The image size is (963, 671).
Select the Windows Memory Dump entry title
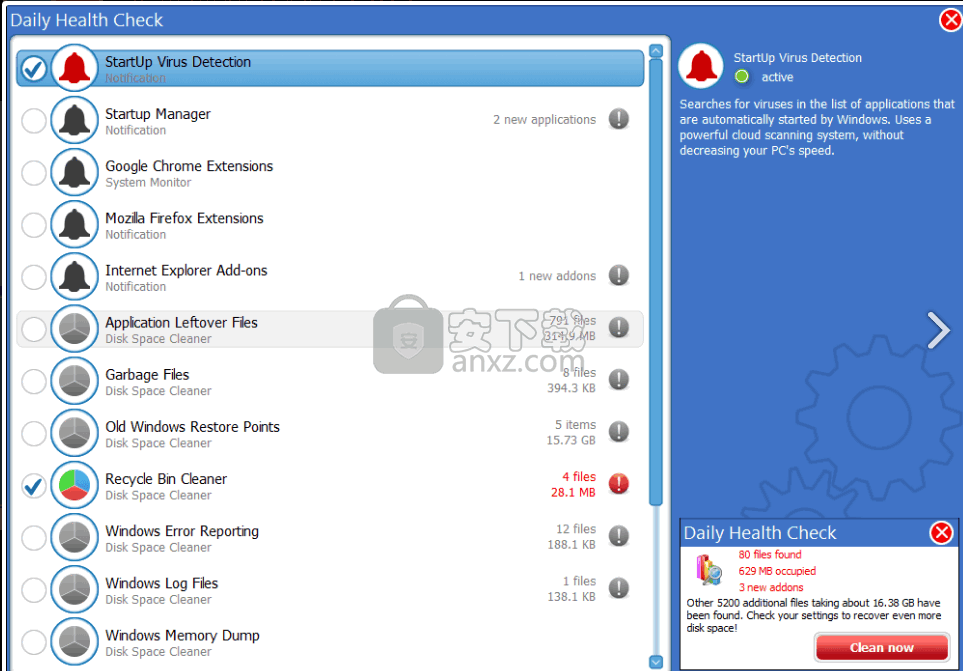coord(182,636)
